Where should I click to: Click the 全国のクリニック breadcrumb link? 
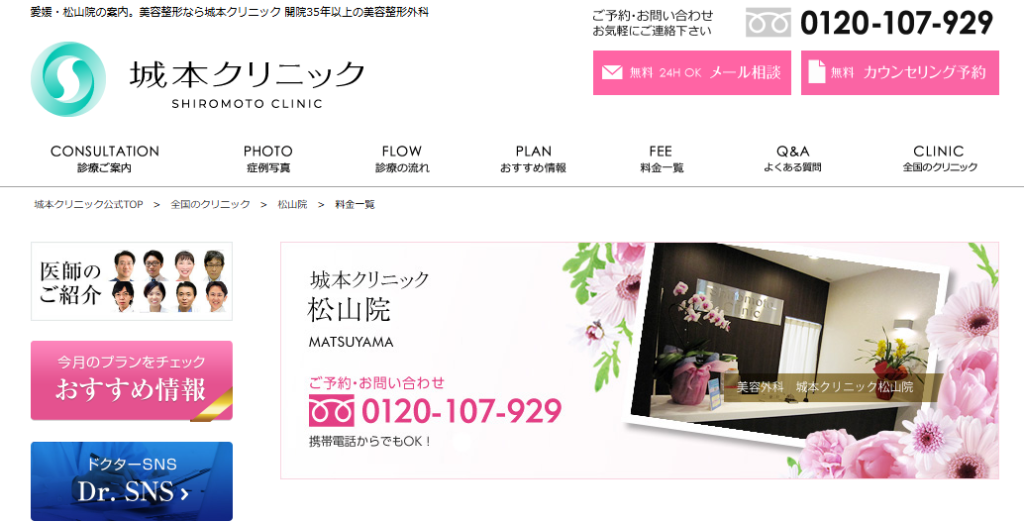coord(210,204)
